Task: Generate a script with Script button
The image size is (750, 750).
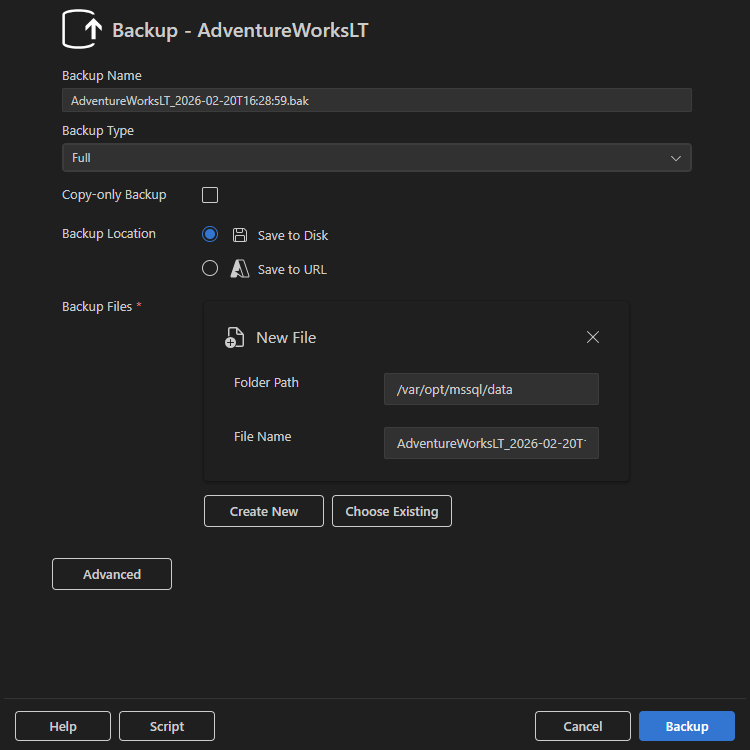Action: click(x=167, y=727)
